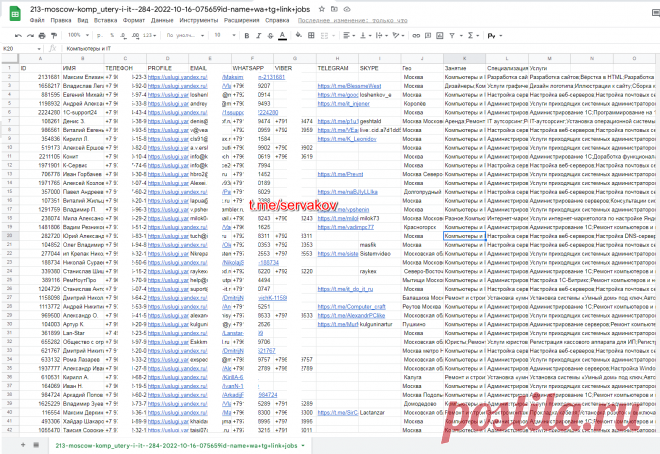Open the t.me/Computer_craft telegram link

click(x=351, y=307)
